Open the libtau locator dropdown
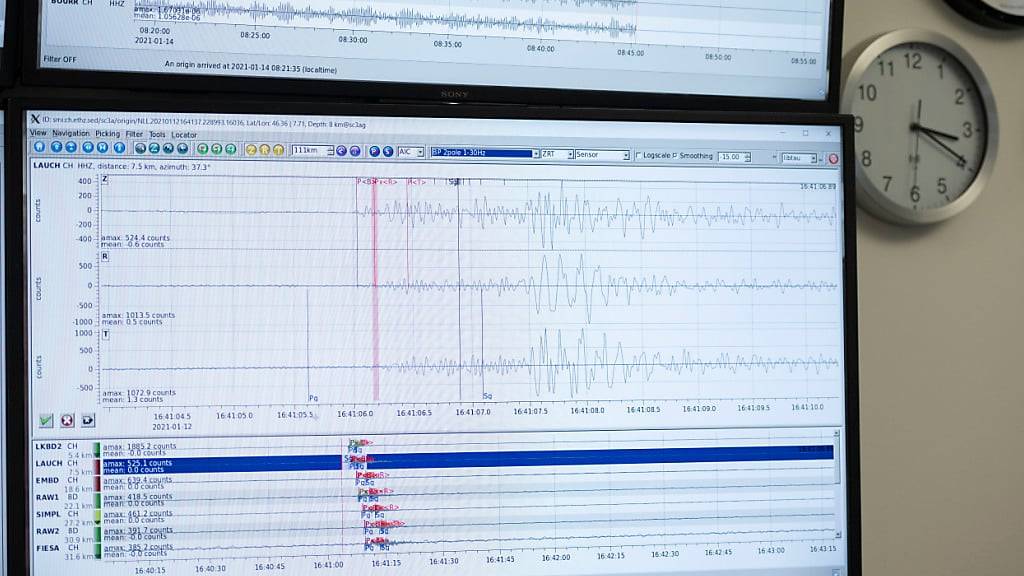 click(x=814, y=158)
